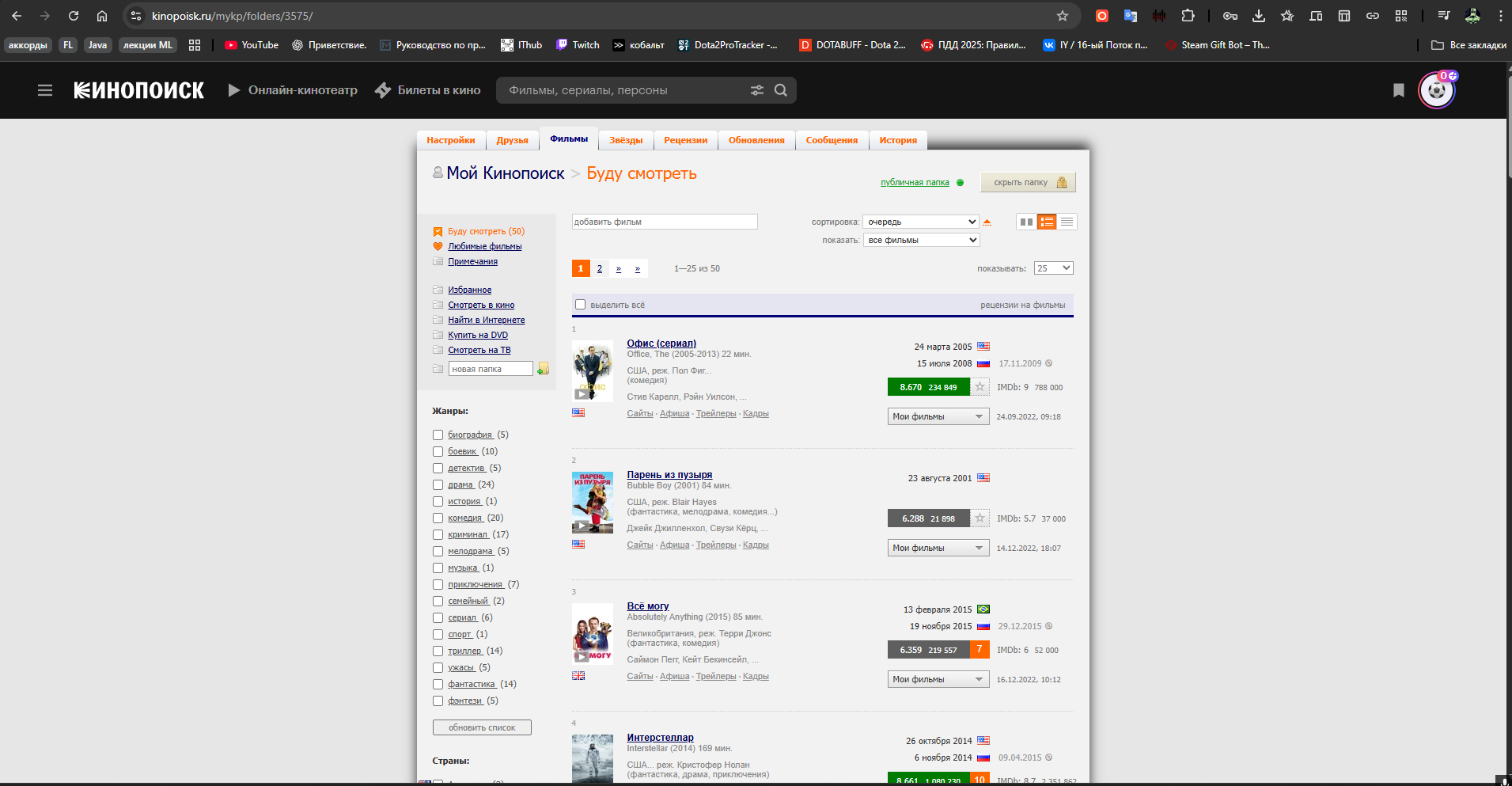Click the Кинопоиск logo
This screenshot has height=786, width=1512.
click(139, 90)
